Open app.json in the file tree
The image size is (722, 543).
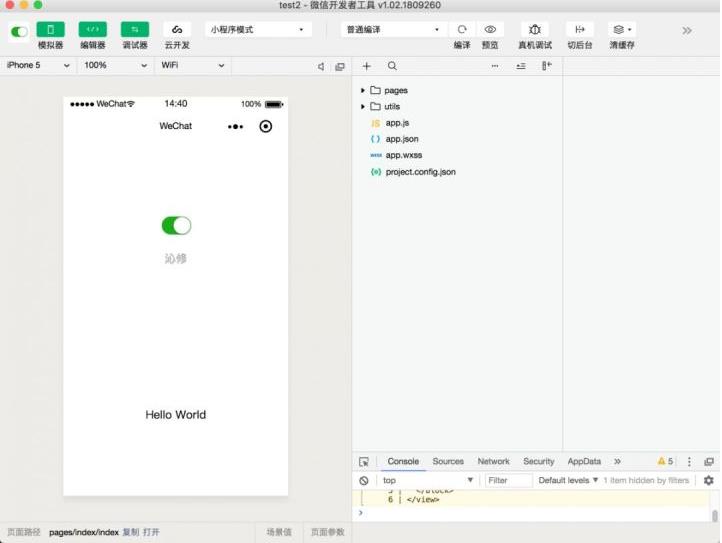click(x=401, y=139)
